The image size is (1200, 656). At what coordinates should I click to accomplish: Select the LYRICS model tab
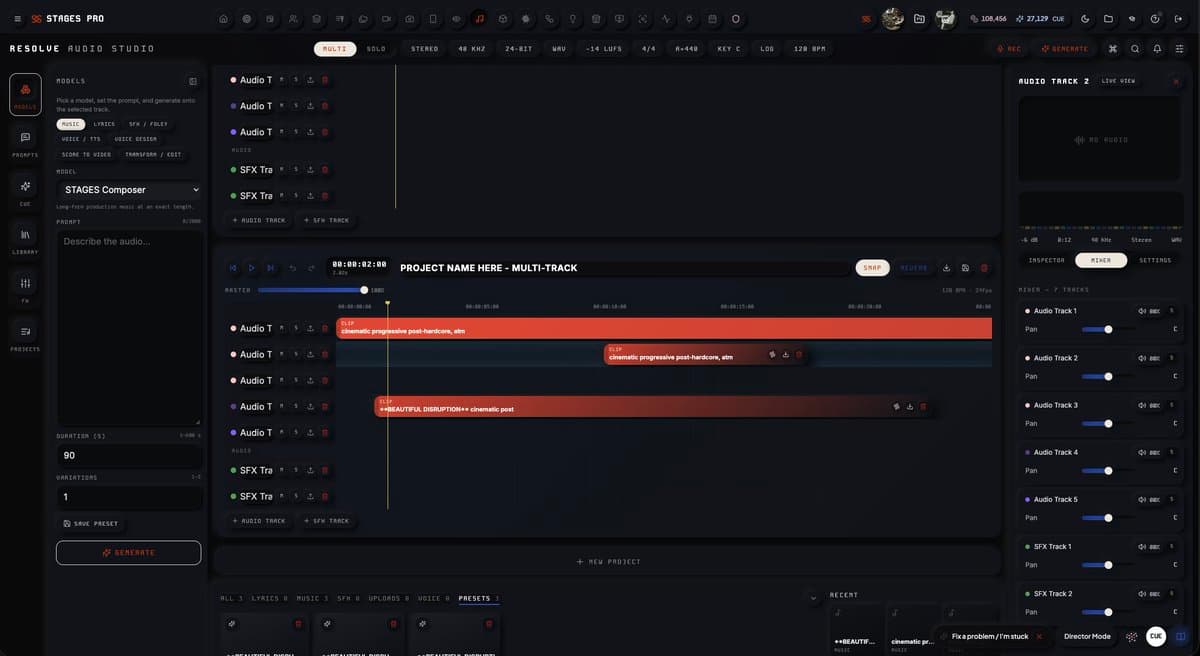[x=104, y=124]
